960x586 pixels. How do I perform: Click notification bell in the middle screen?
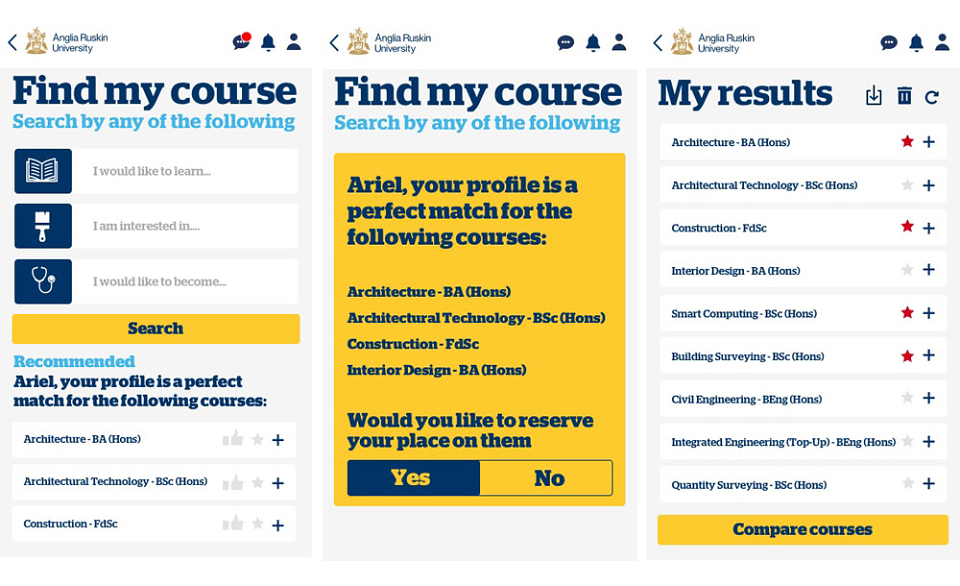pos(593,43)
